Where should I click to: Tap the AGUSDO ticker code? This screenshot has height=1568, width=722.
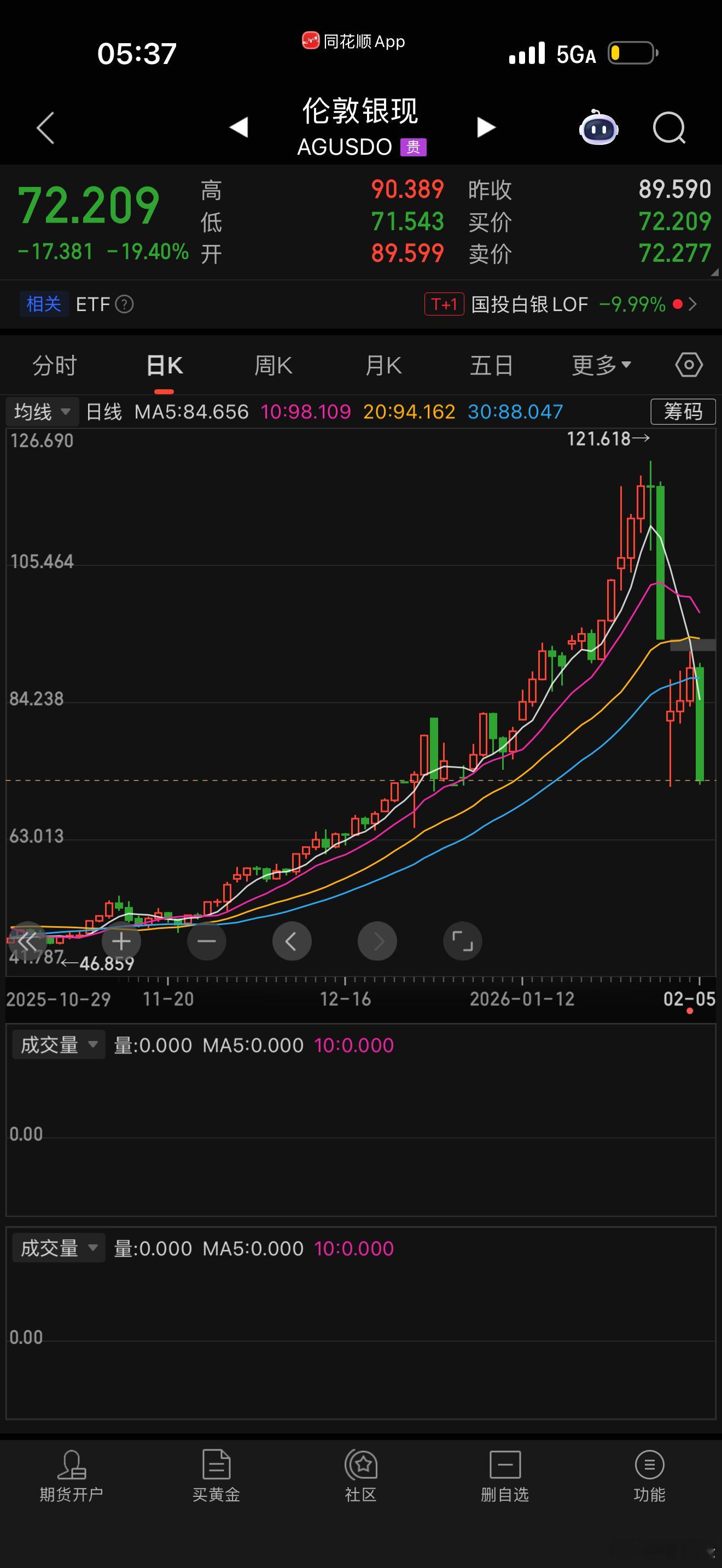pyautogui.click(x=345, y=147)
